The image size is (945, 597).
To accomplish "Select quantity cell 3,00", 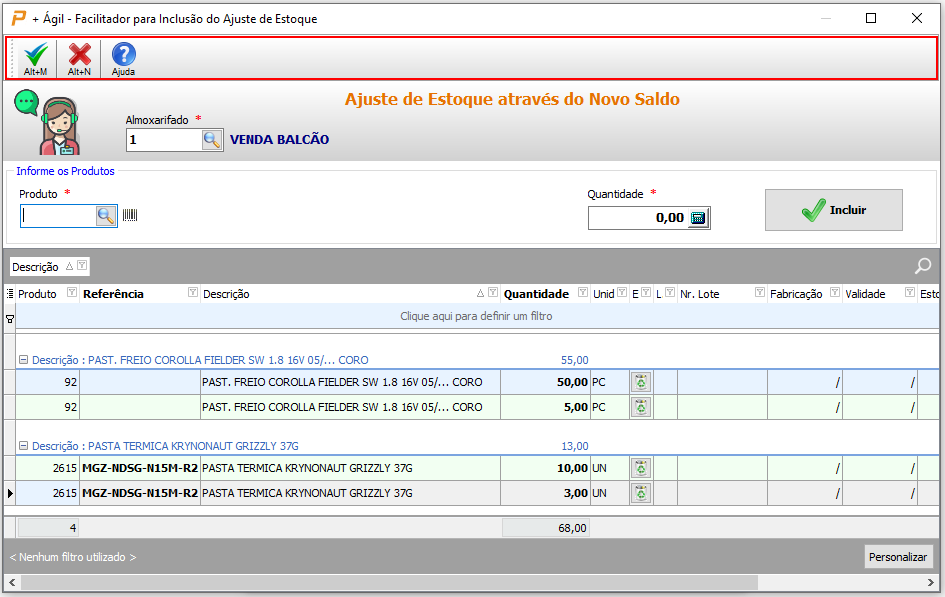I will [545, 493].
